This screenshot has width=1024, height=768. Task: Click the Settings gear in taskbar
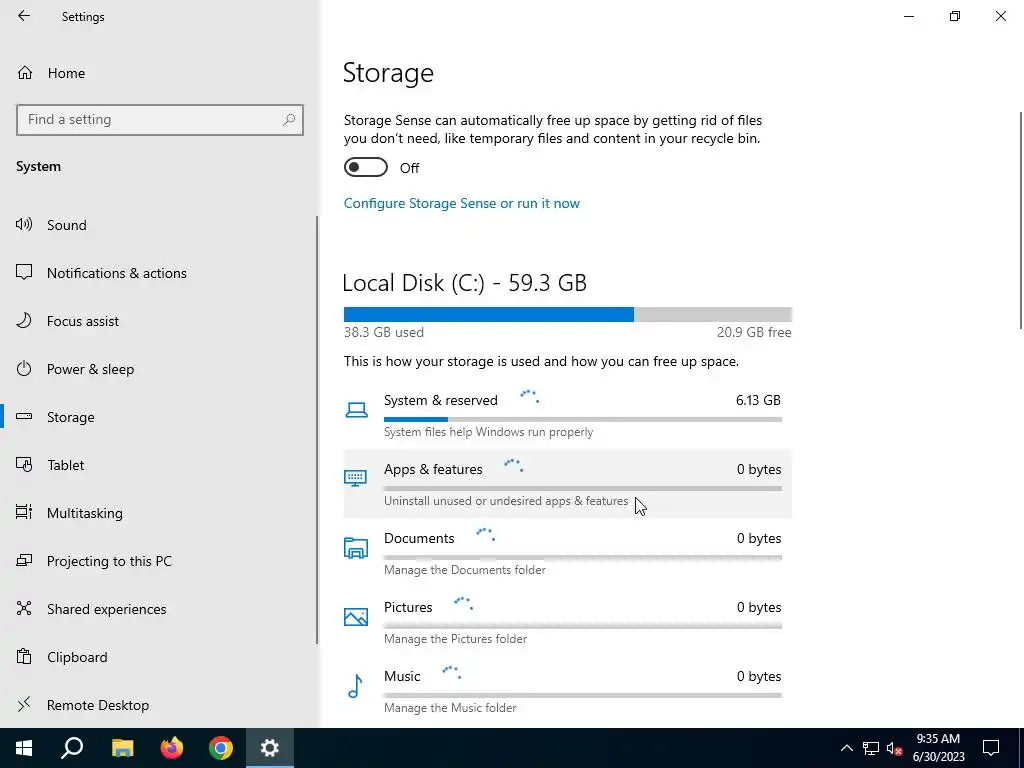pyautogui.click(x=270, y=748)
